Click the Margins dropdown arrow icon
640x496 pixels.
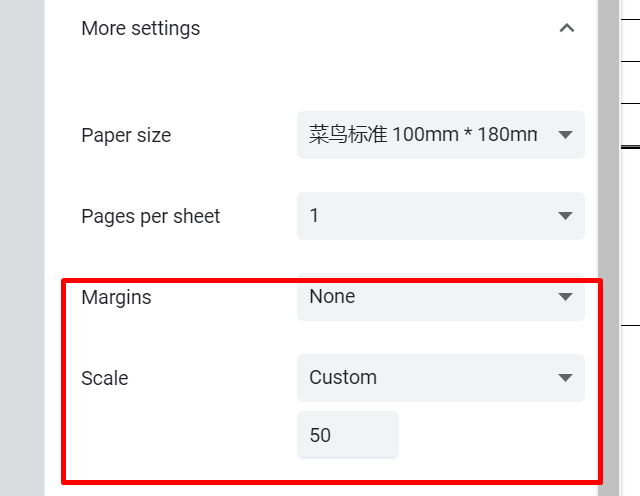[565, 297]
